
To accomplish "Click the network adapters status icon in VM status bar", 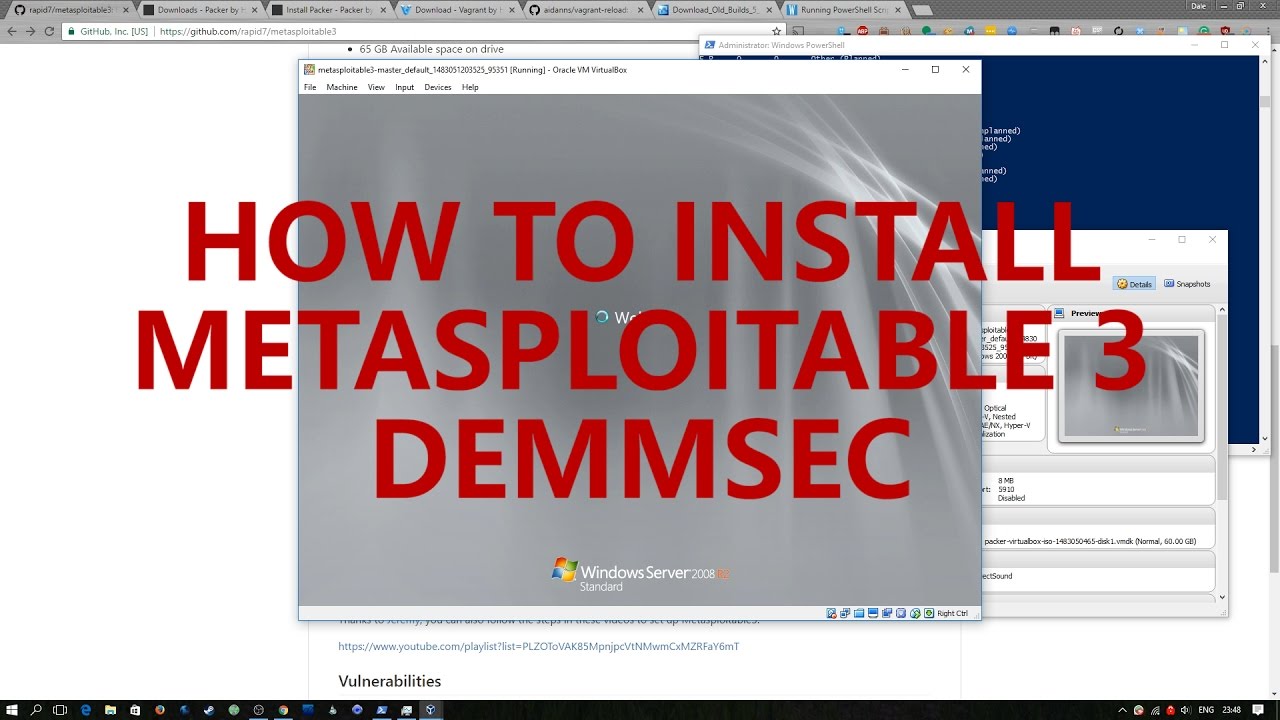I will 845,613.
